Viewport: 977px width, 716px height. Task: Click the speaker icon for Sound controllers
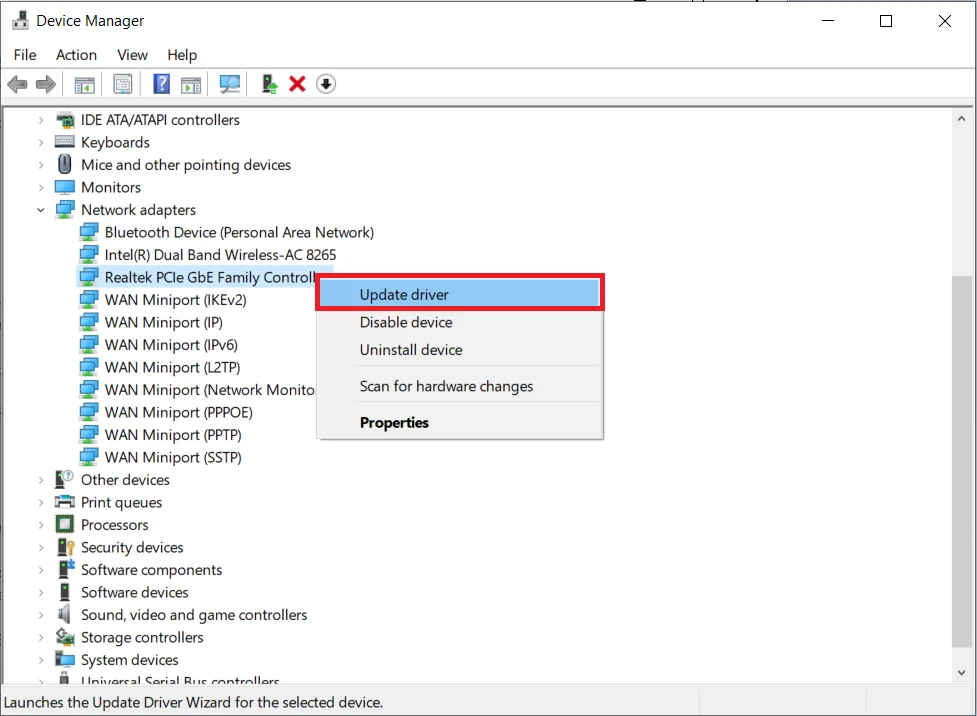[x=64, y=614]
